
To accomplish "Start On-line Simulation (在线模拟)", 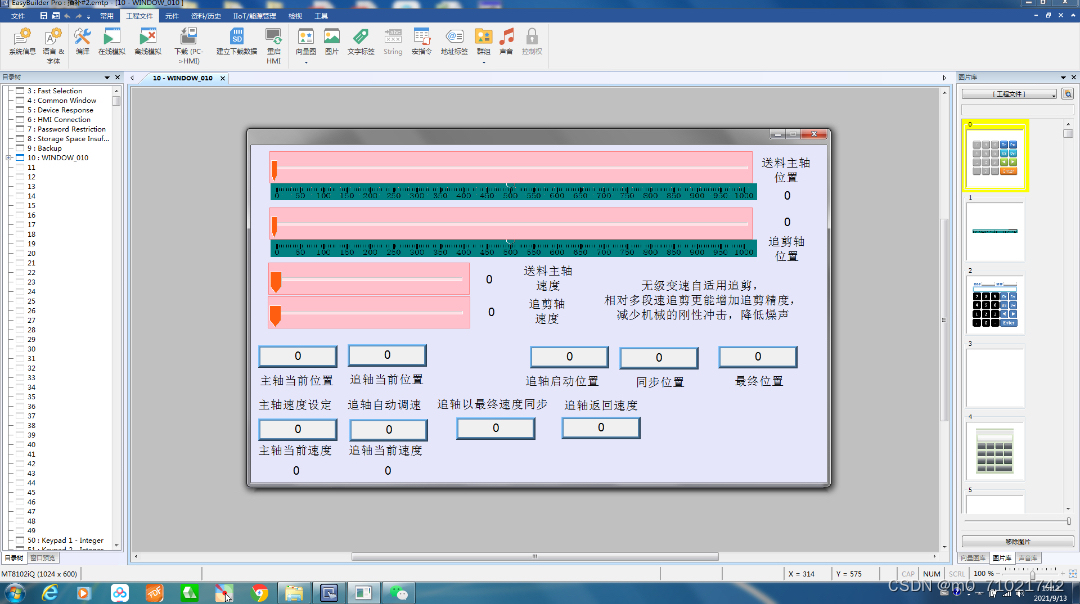I will 112,41.
